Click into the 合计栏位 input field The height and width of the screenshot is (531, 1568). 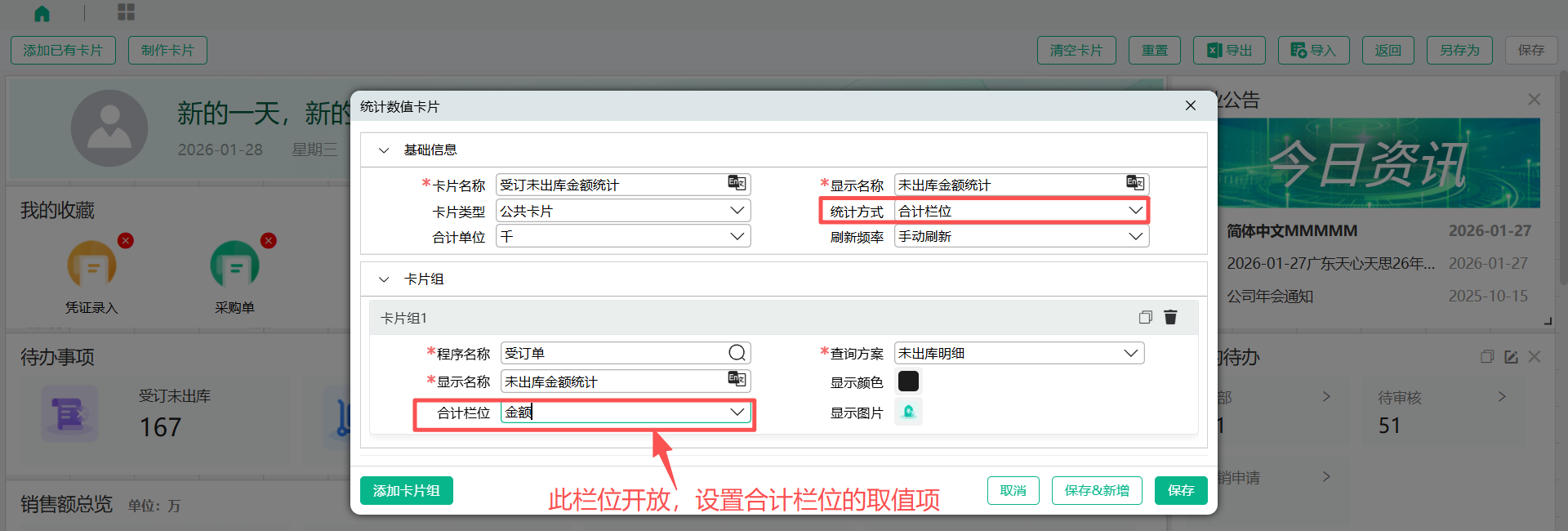coord(612,413)
